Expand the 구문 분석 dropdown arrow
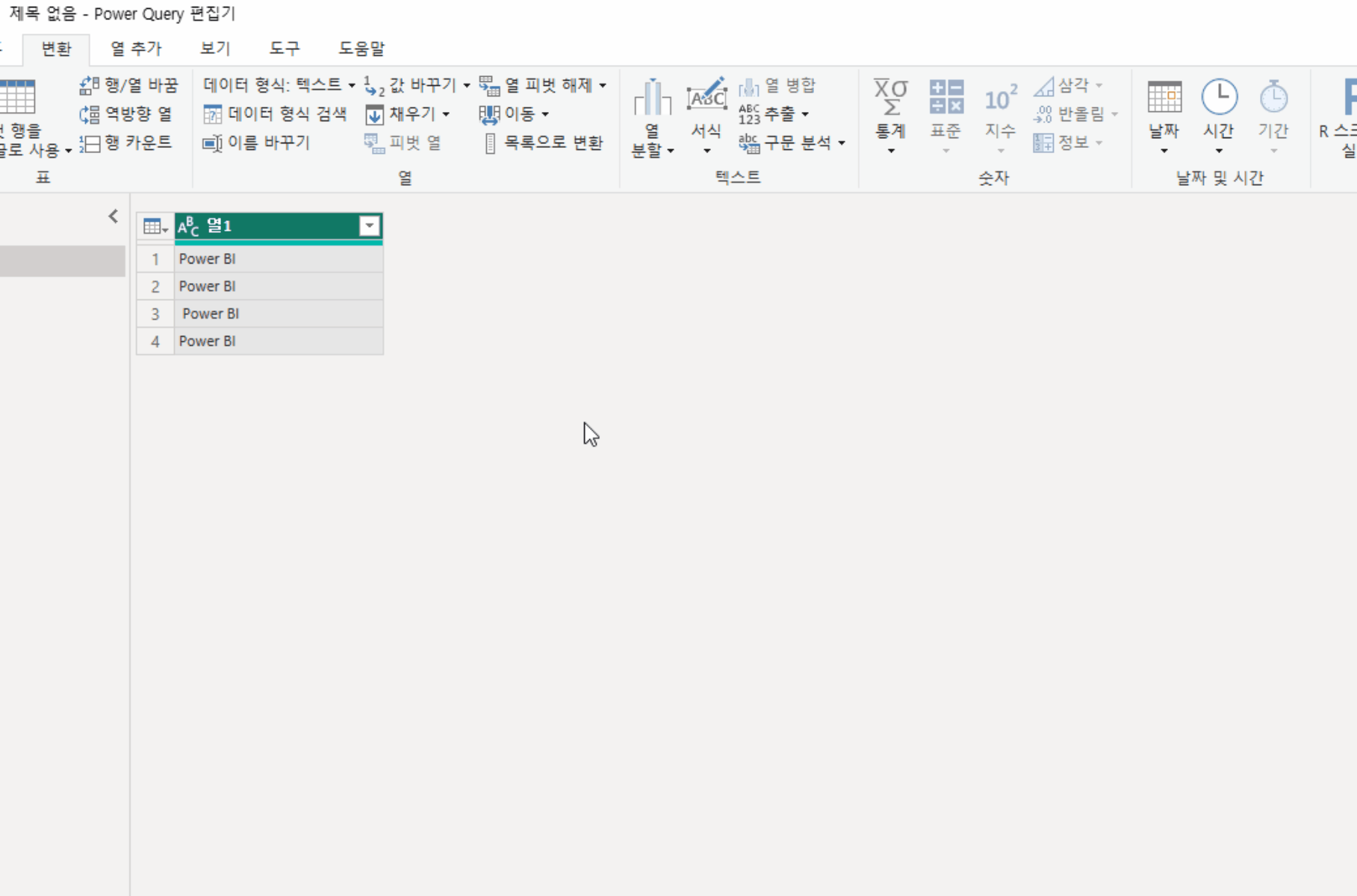Image resolution: width=1357 pixels, height=896 pixels. 842,143
